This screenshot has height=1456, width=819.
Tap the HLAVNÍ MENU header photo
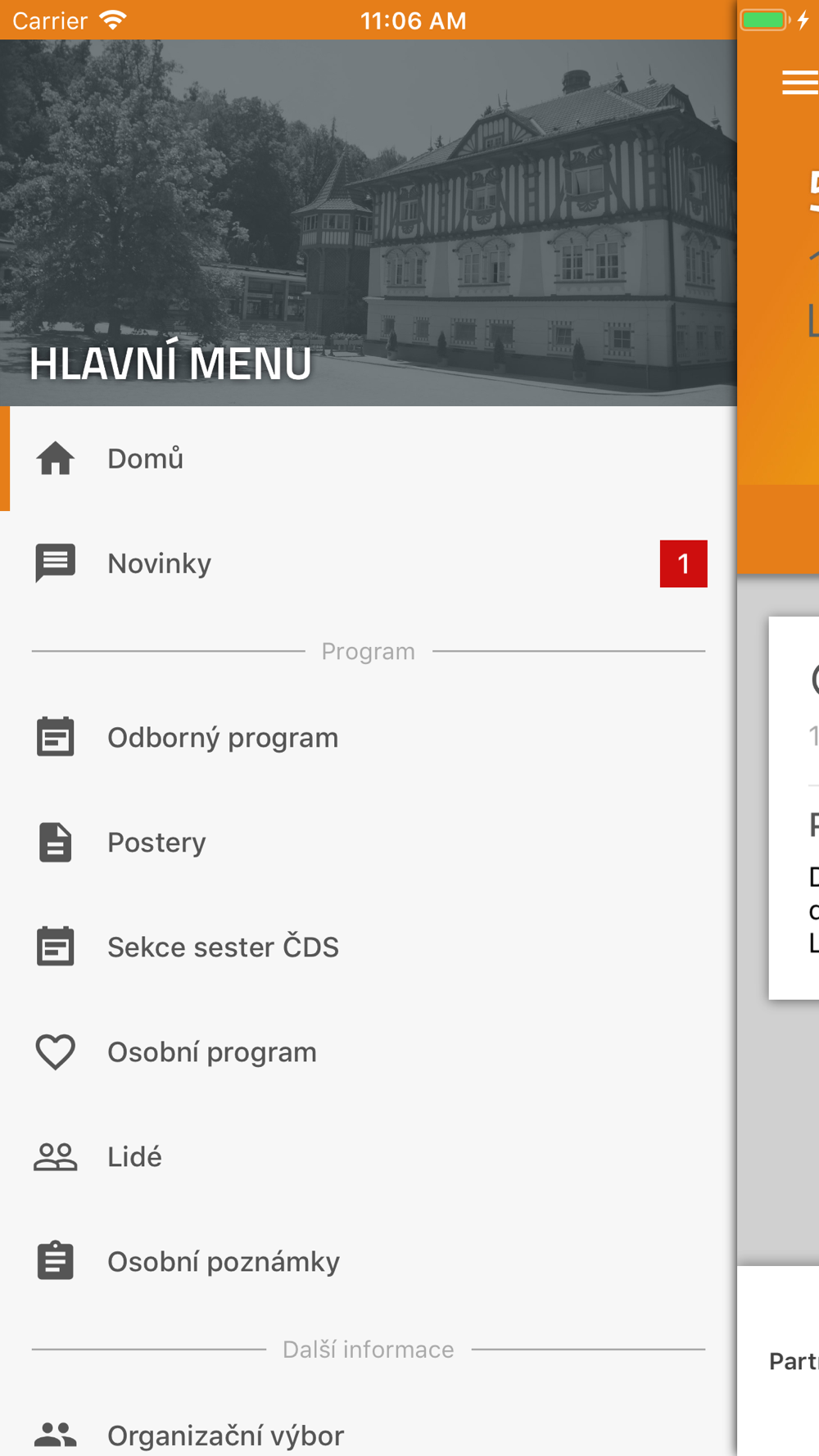[369, 223]
